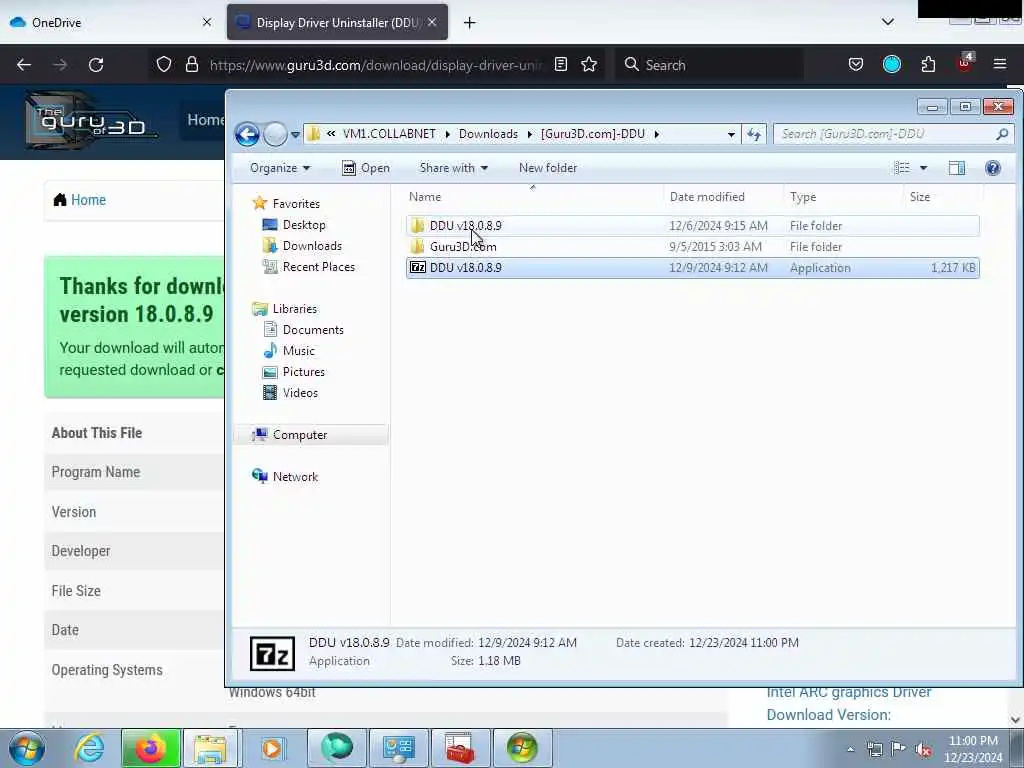
Task: Go back in Explorer window
Action: [x=247, y=135]
